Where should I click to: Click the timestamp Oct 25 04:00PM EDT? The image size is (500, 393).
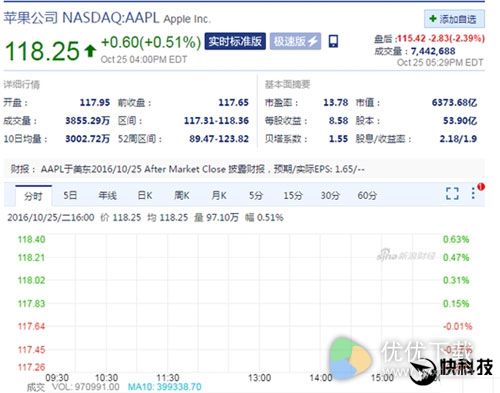144,60
